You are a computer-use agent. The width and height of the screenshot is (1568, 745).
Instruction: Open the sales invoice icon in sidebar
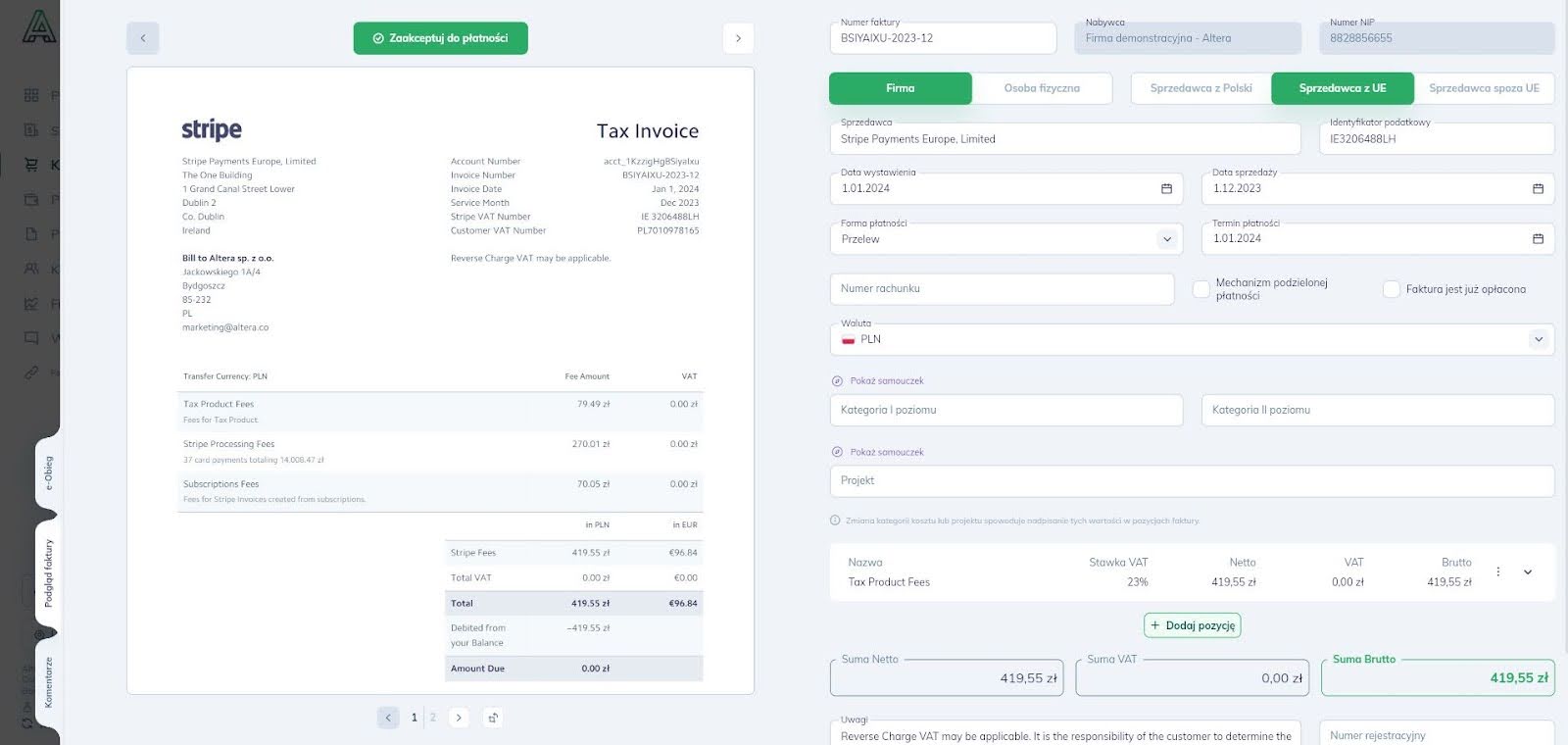pyautogui.click(x=31, y=130)
